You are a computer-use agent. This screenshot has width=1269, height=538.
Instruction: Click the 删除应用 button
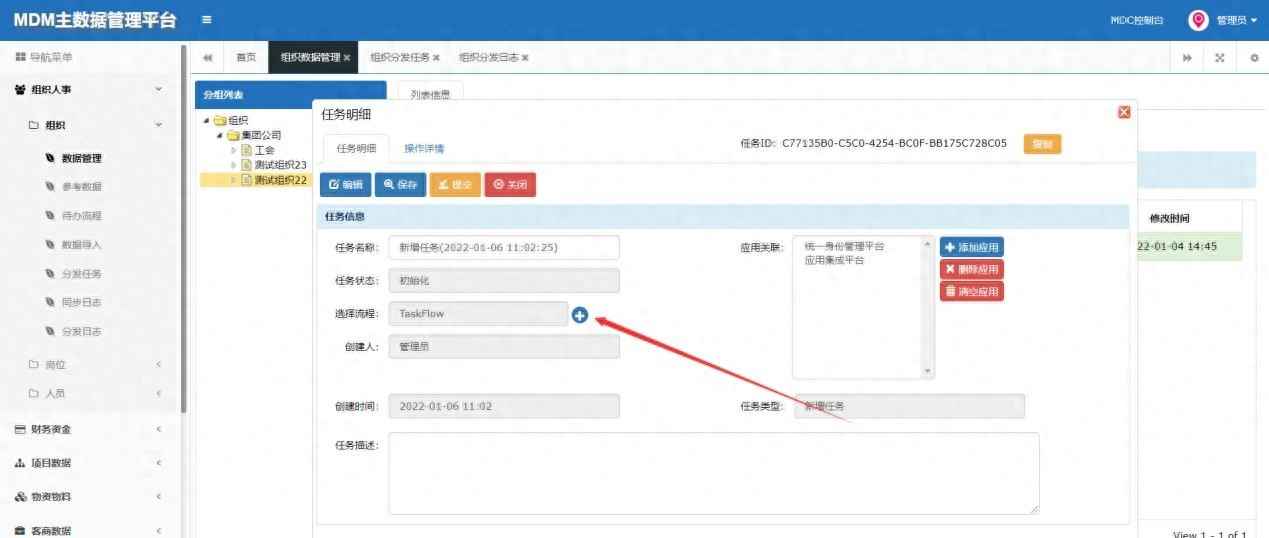(972, 270)
